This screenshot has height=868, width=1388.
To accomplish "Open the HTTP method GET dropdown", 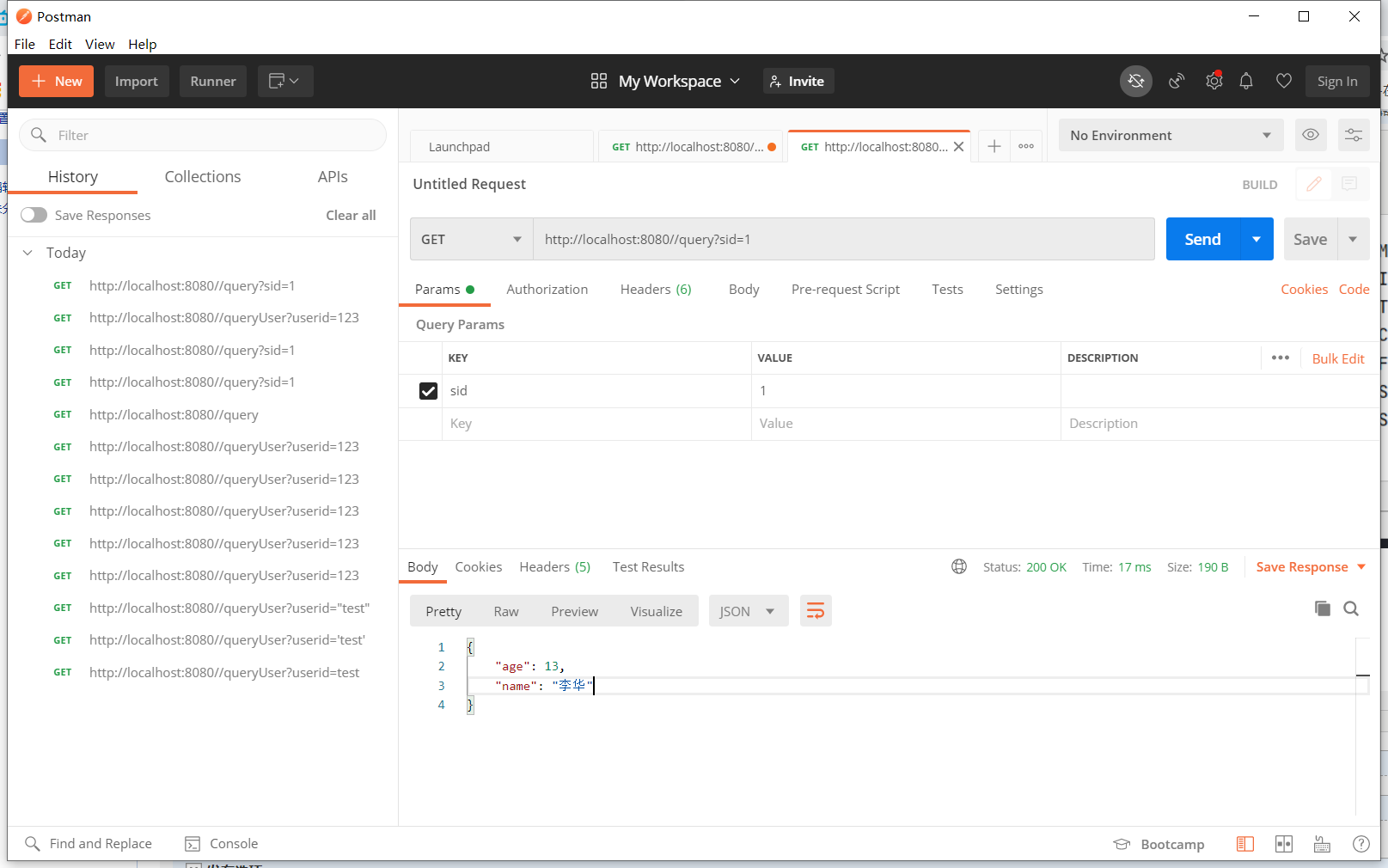I will (471, 239).
